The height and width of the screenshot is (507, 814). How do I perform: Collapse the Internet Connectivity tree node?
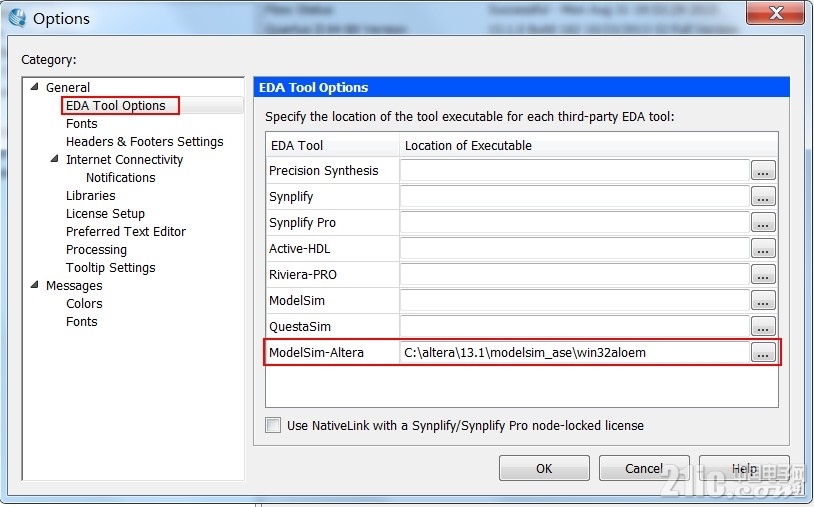(55, 159)
